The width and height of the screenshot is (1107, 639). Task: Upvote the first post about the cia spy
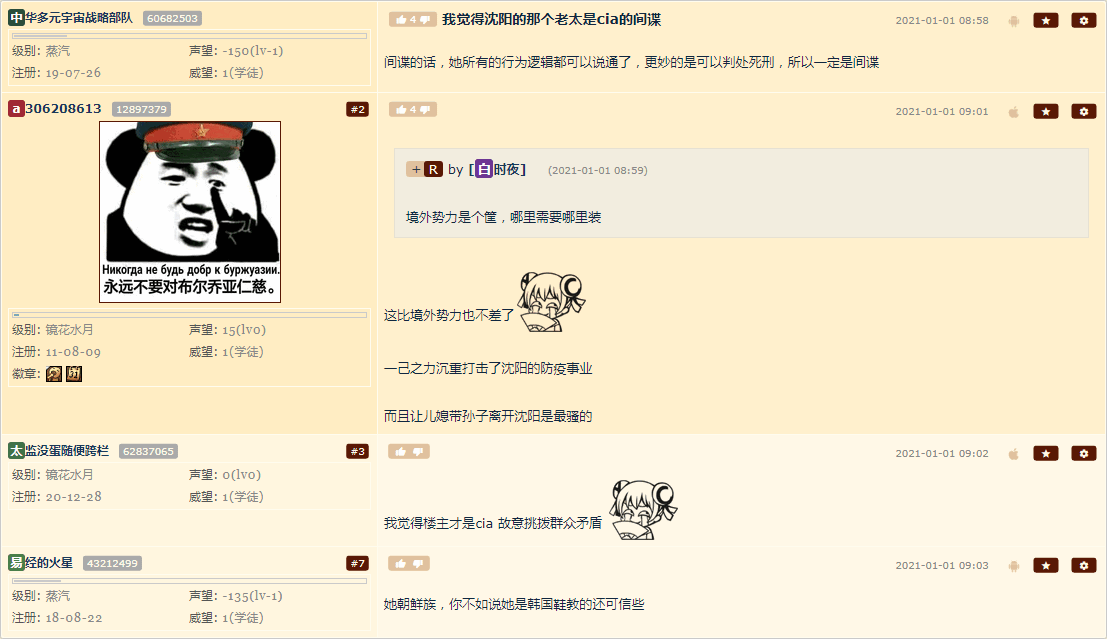(401, 20)
